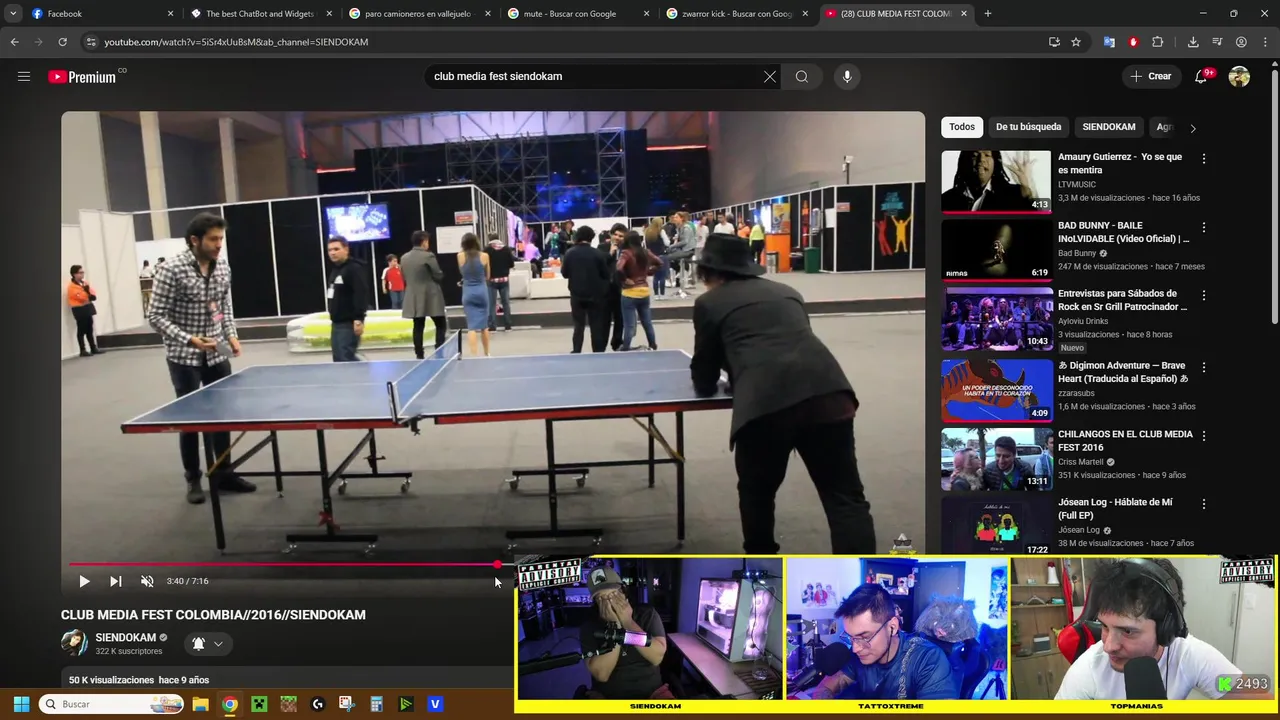Unmute the video with the speaker icon
This screenshot has height=720, width=1280.
coord(147,581)
